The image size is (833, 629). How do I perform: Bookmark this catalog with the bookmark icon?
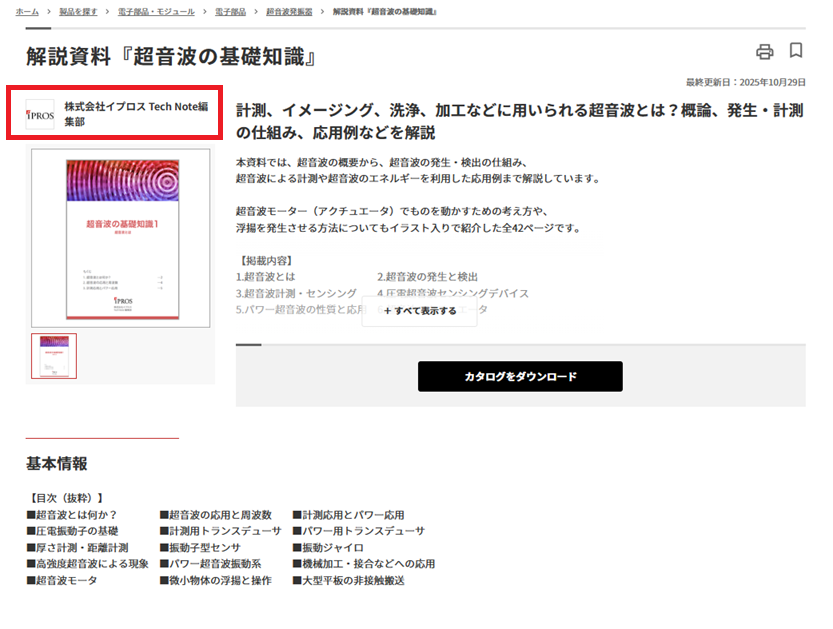coord(796,51)
